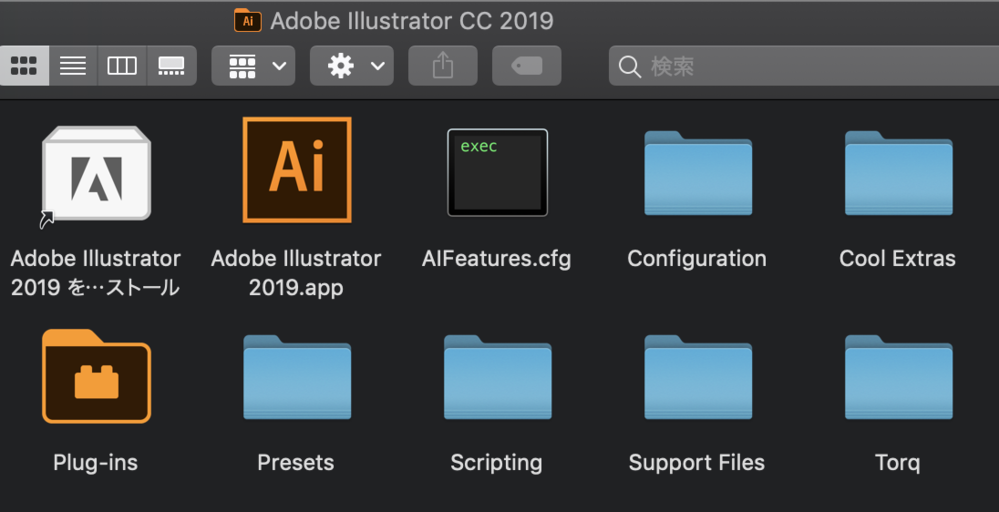Viewport: 999px width, 512px height.
Task: Select the AIFeatures.cfg exec file
Action: click(497, 173)
